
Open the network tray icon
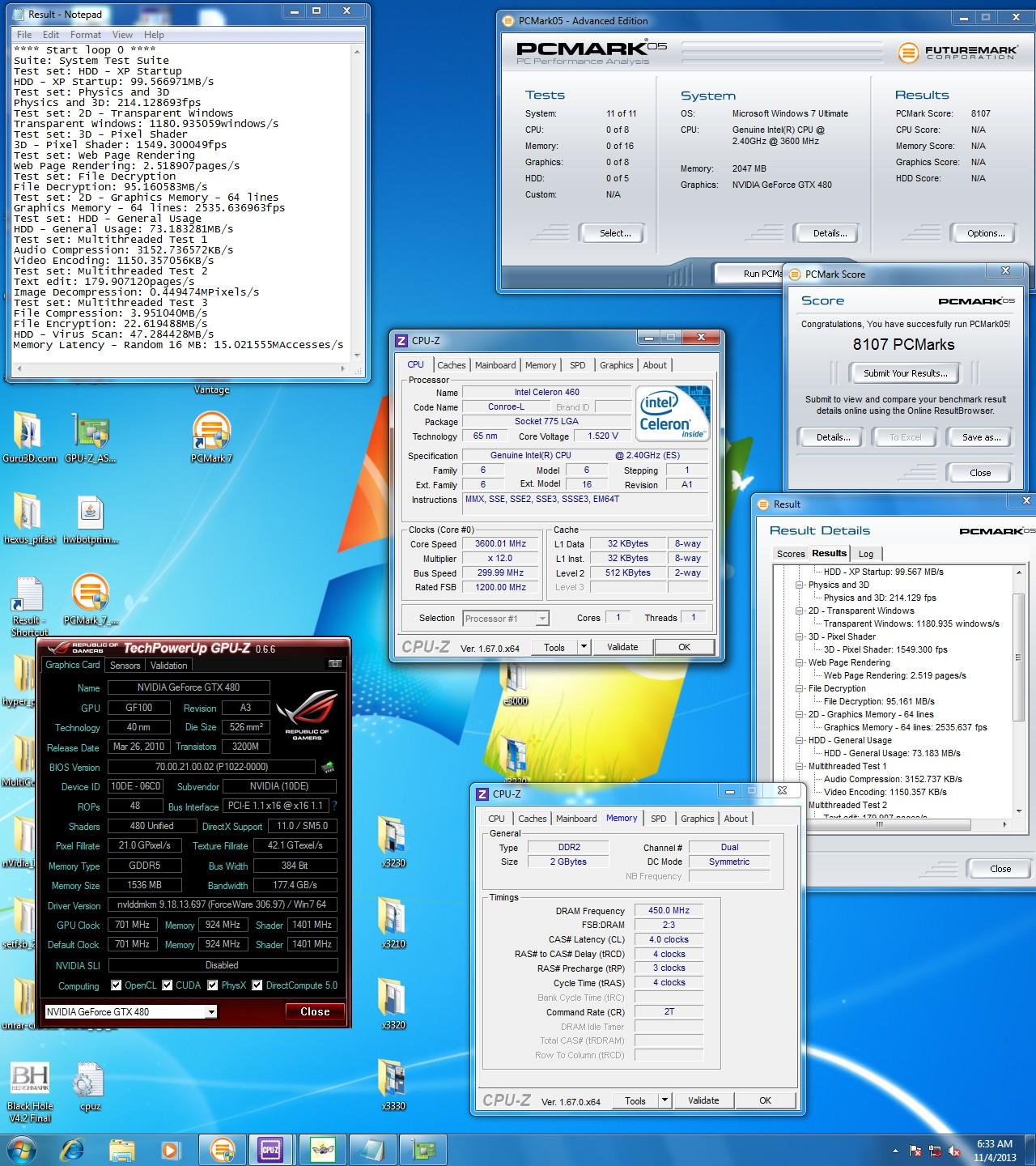point(936,1151)
